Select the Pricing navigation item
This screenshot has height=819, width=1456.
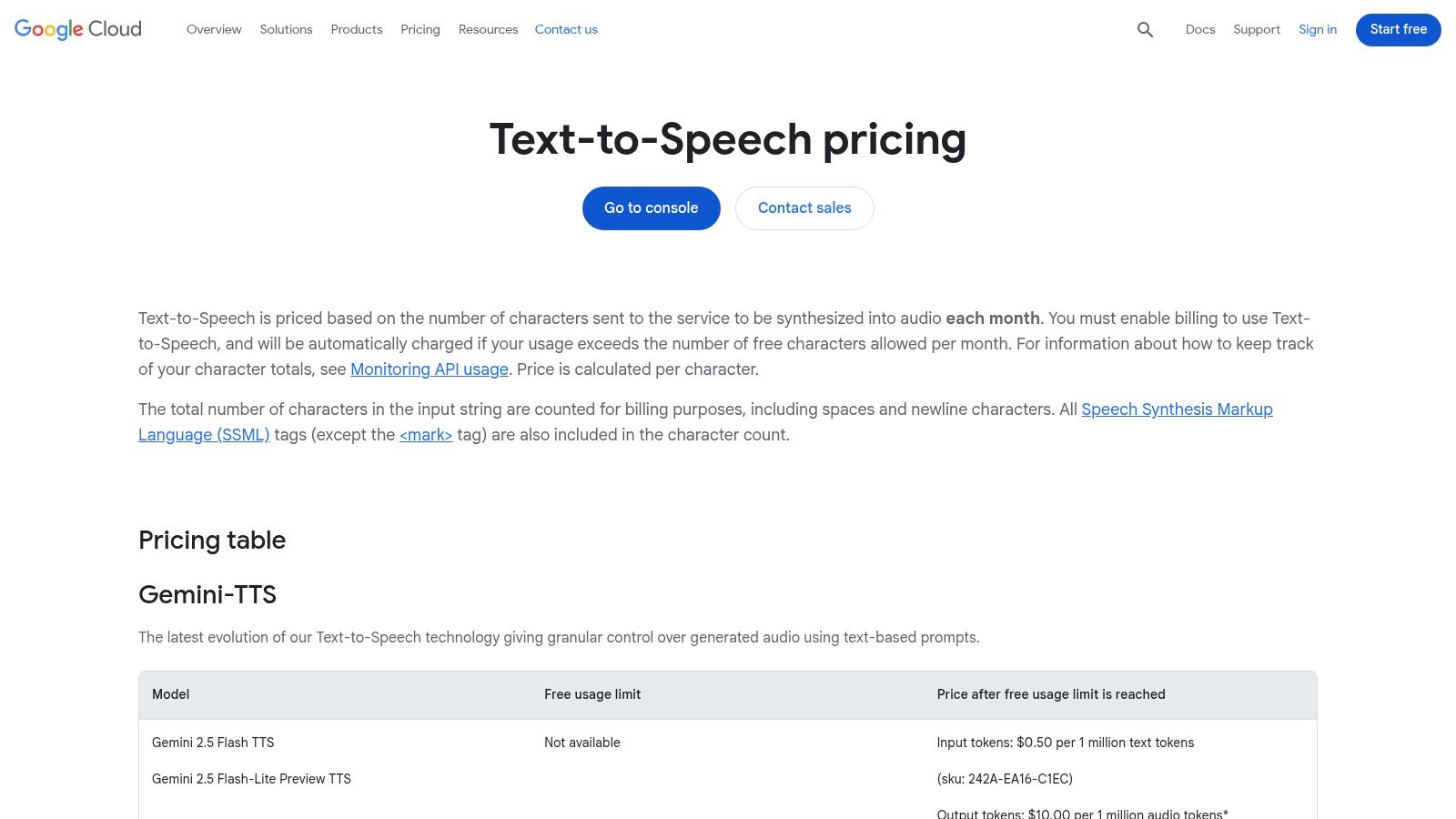420,29
